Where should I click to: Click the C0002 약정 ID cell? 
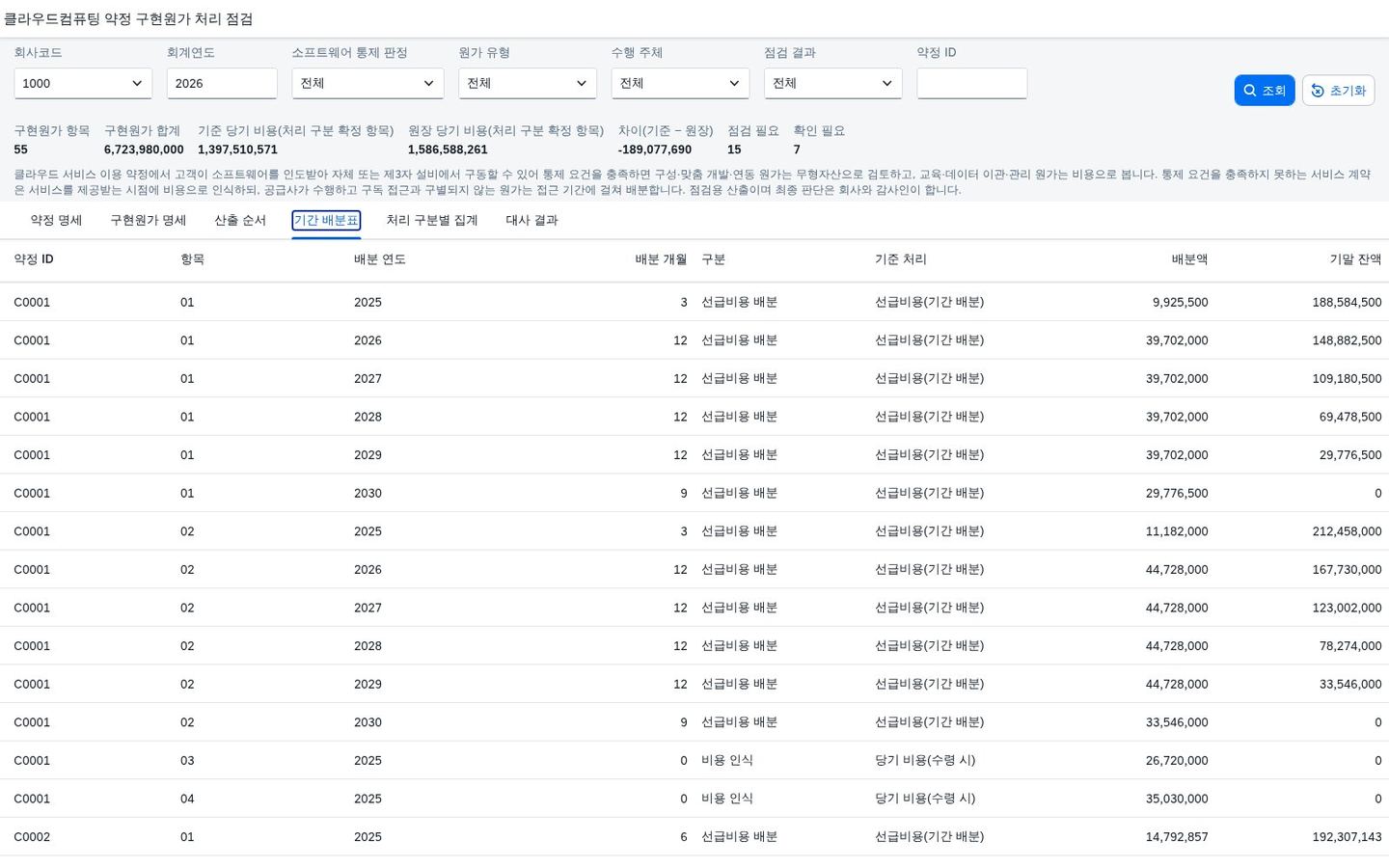click(32, 837)
